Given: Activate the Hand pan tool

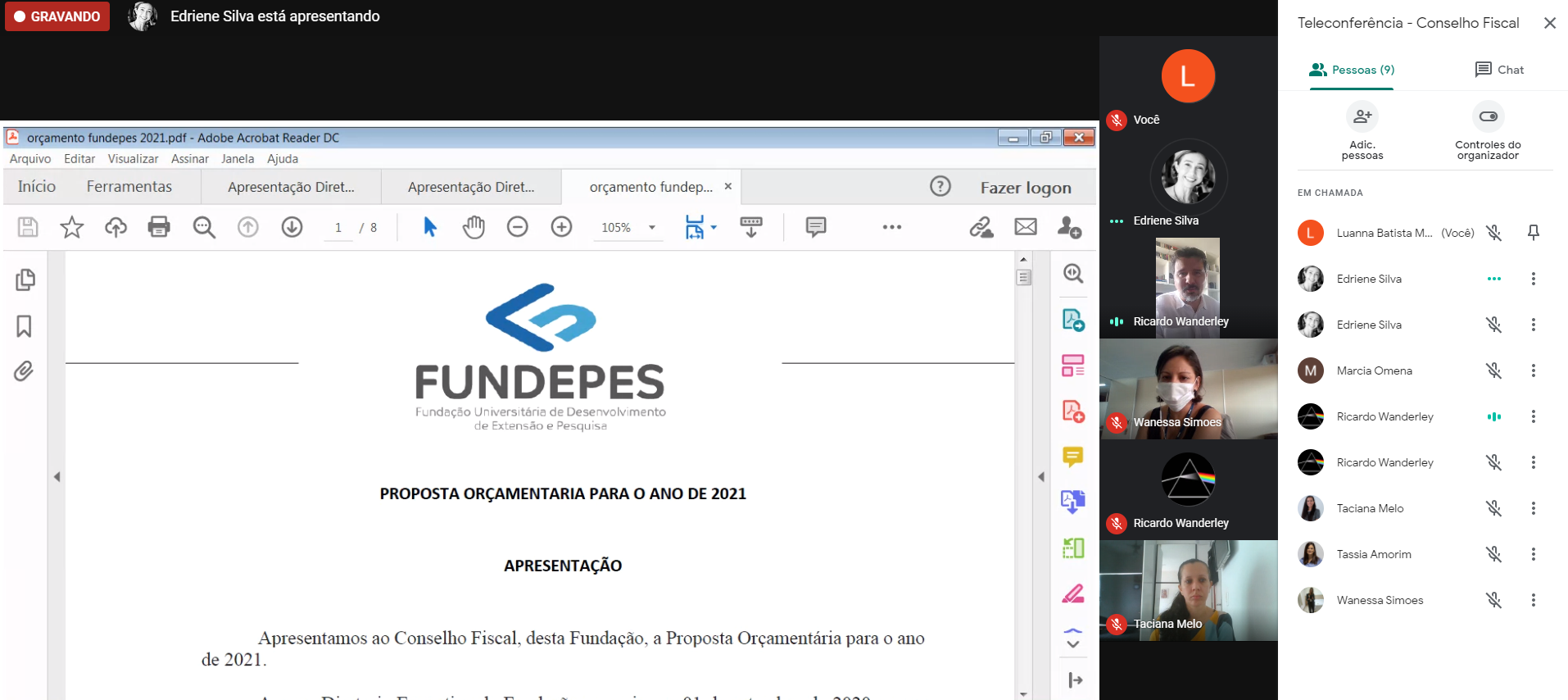Looking at the screenshot, I should point(474,227).
